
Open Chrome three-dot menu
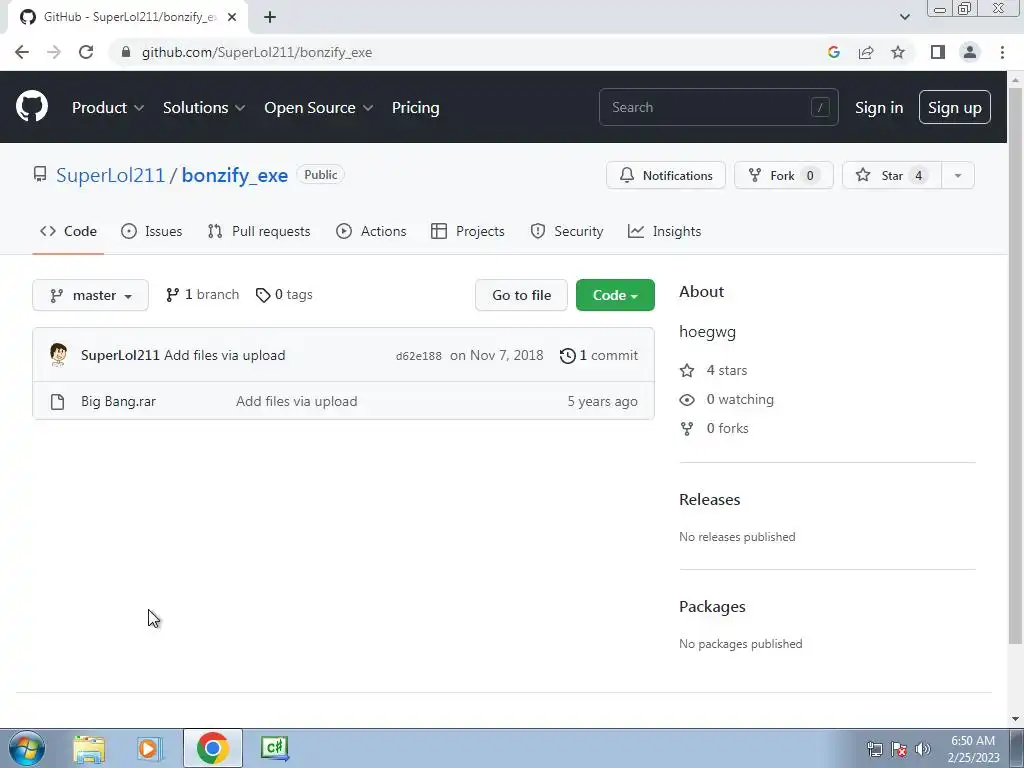click(1002, 52)
